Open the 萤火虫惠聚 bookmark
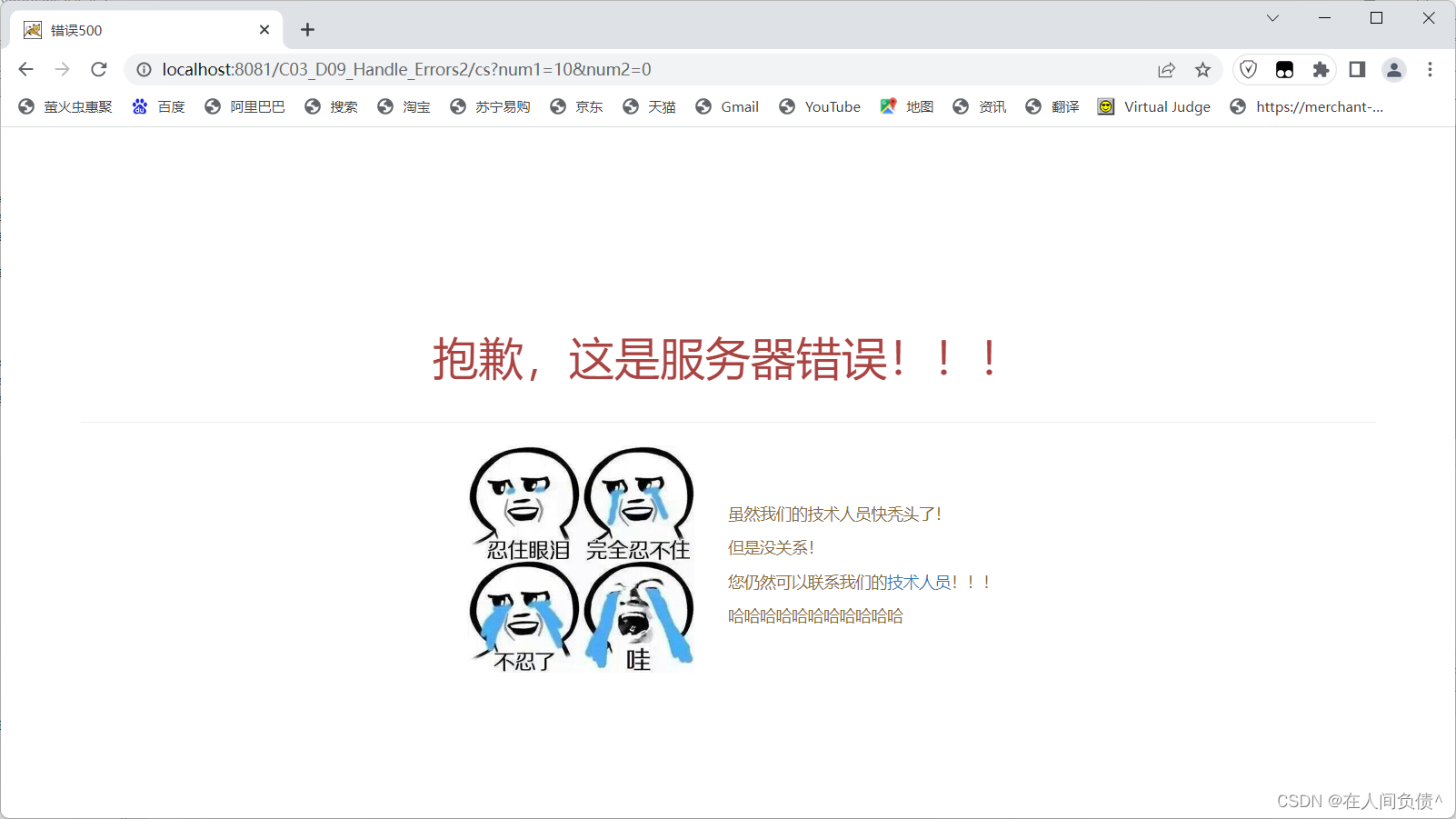 65,107
